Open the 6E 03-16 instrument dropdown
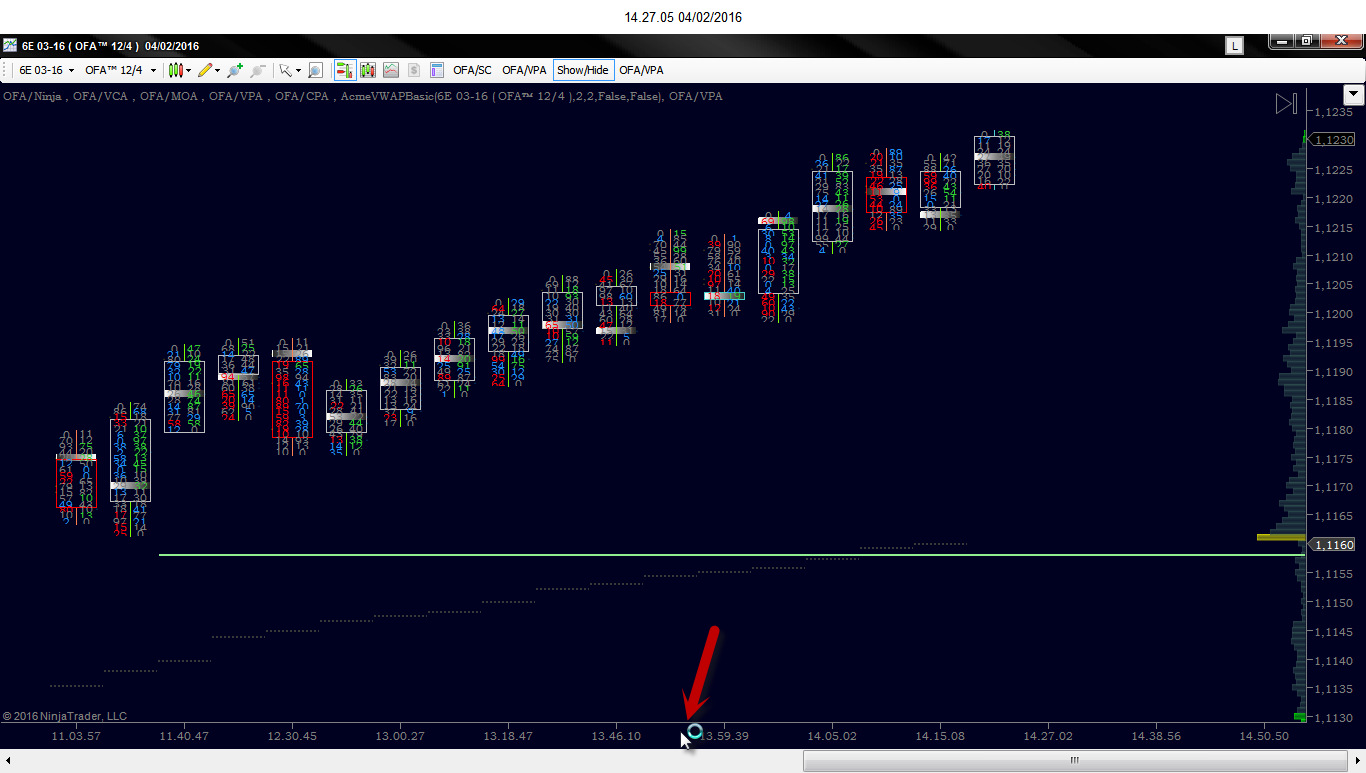 [47, 70]
